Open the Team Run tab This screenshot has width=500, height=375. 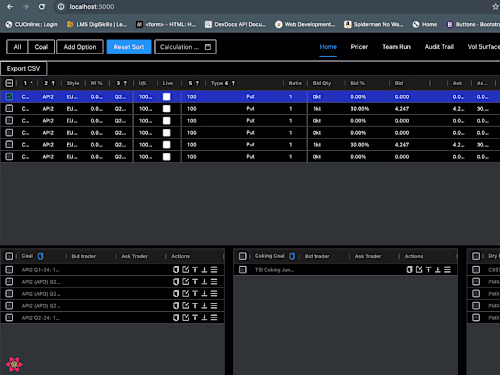396,47
